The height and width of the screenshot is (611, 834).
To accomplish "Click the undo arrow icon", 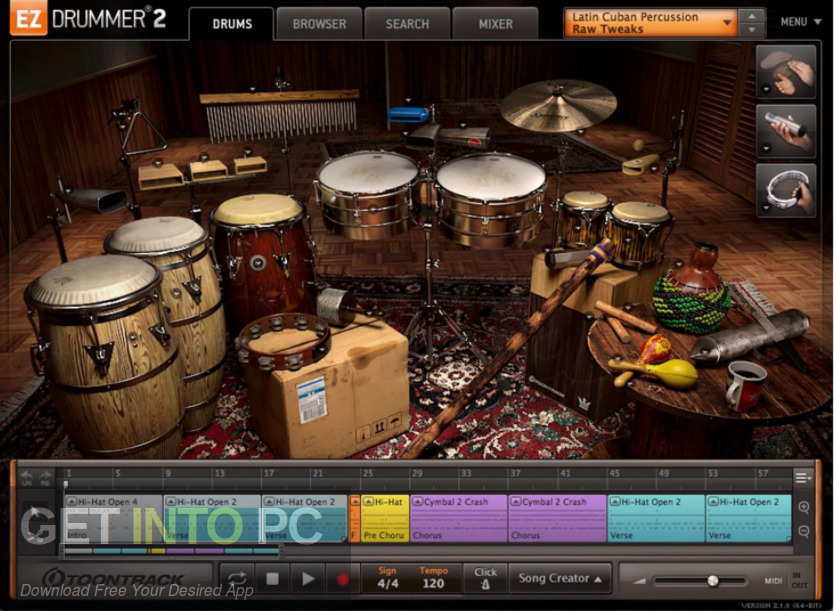I will tap(27, 477).
